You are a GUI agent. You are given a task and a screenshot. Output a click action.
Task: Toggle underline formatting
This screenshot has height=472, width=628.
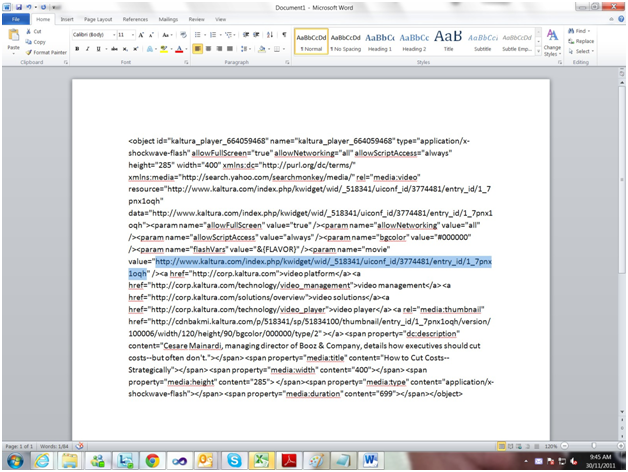(x=100, y=47)
